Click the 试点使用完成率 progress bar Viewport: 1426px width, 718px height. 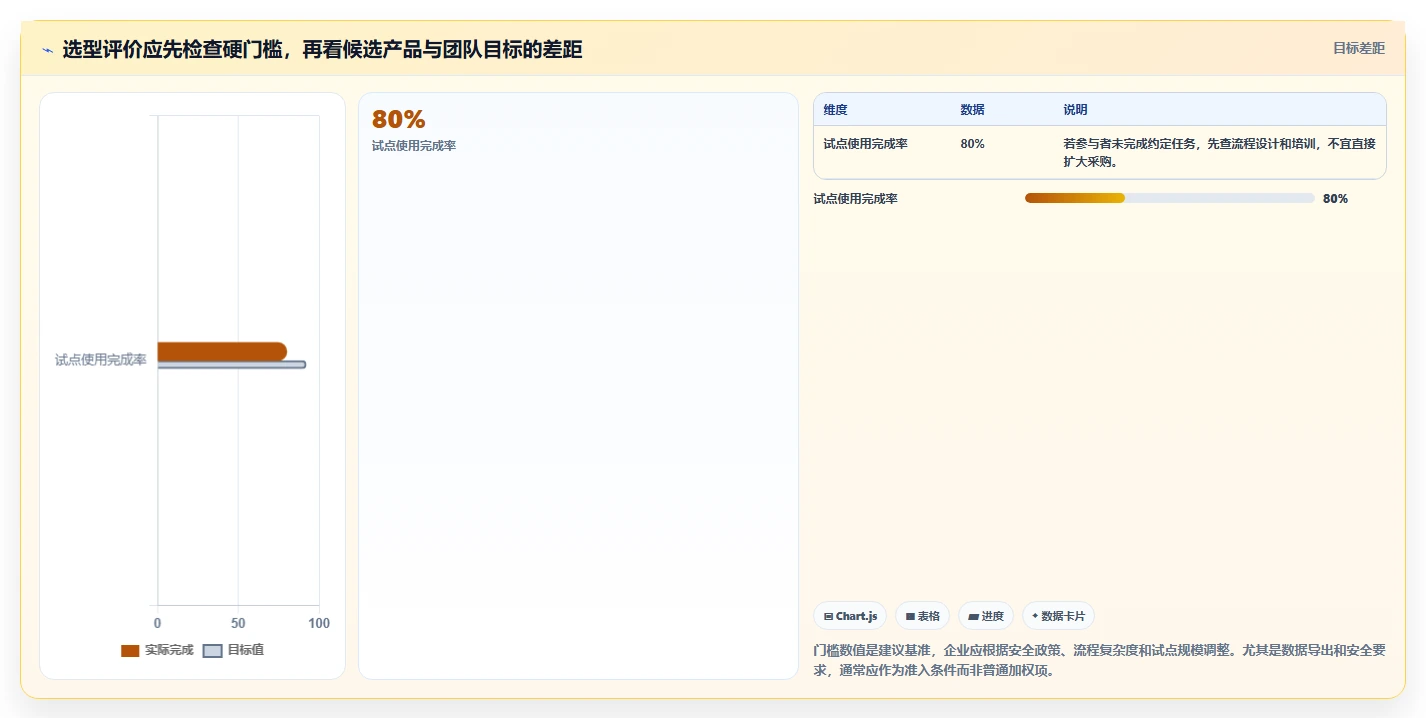tap(1170, 198)
